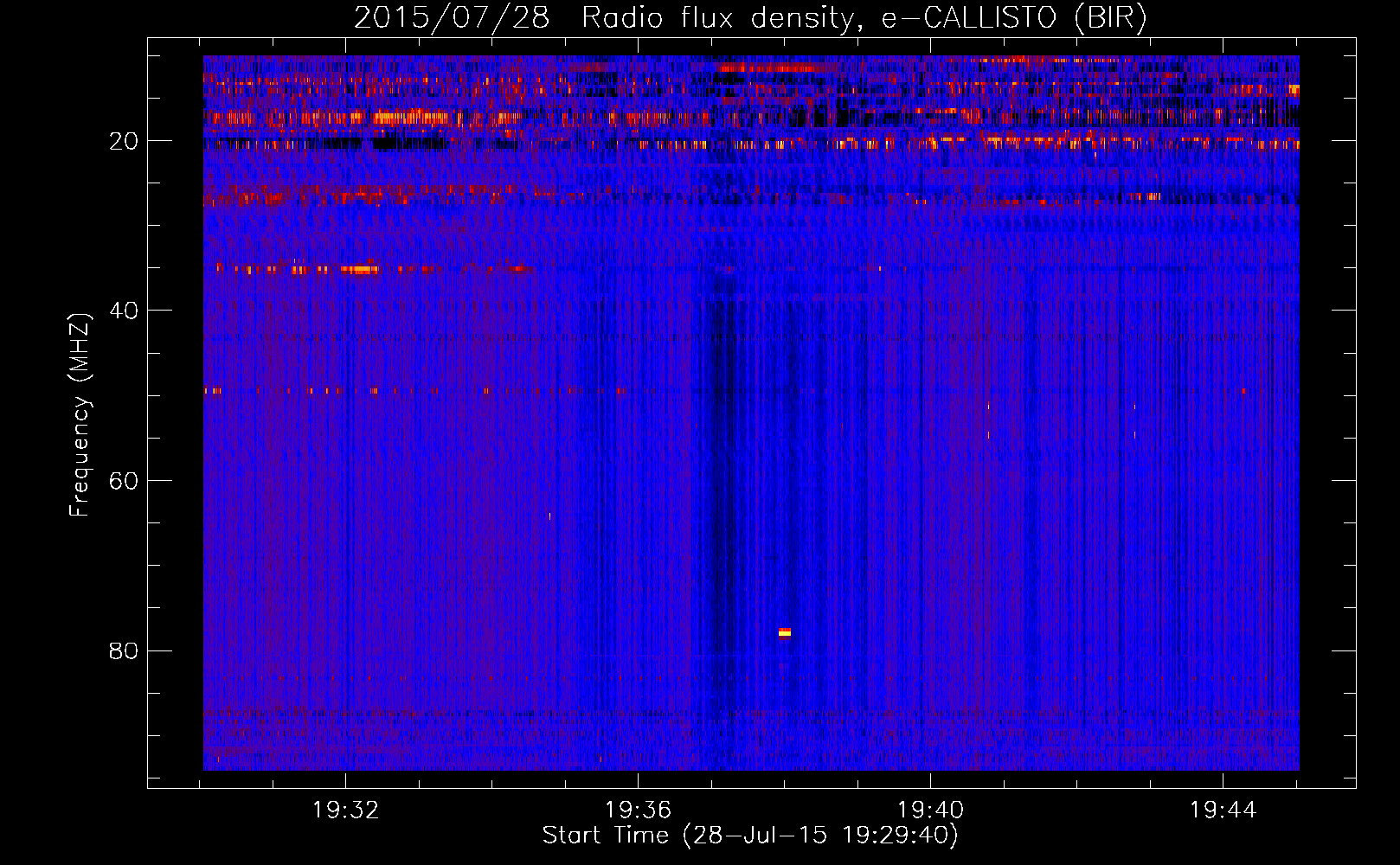Click the 'Start Time (28-Jul-15 19:29:40)' x-axis label
The width and height of the screenshot is (1400, 865).
[x=750, y=836]
